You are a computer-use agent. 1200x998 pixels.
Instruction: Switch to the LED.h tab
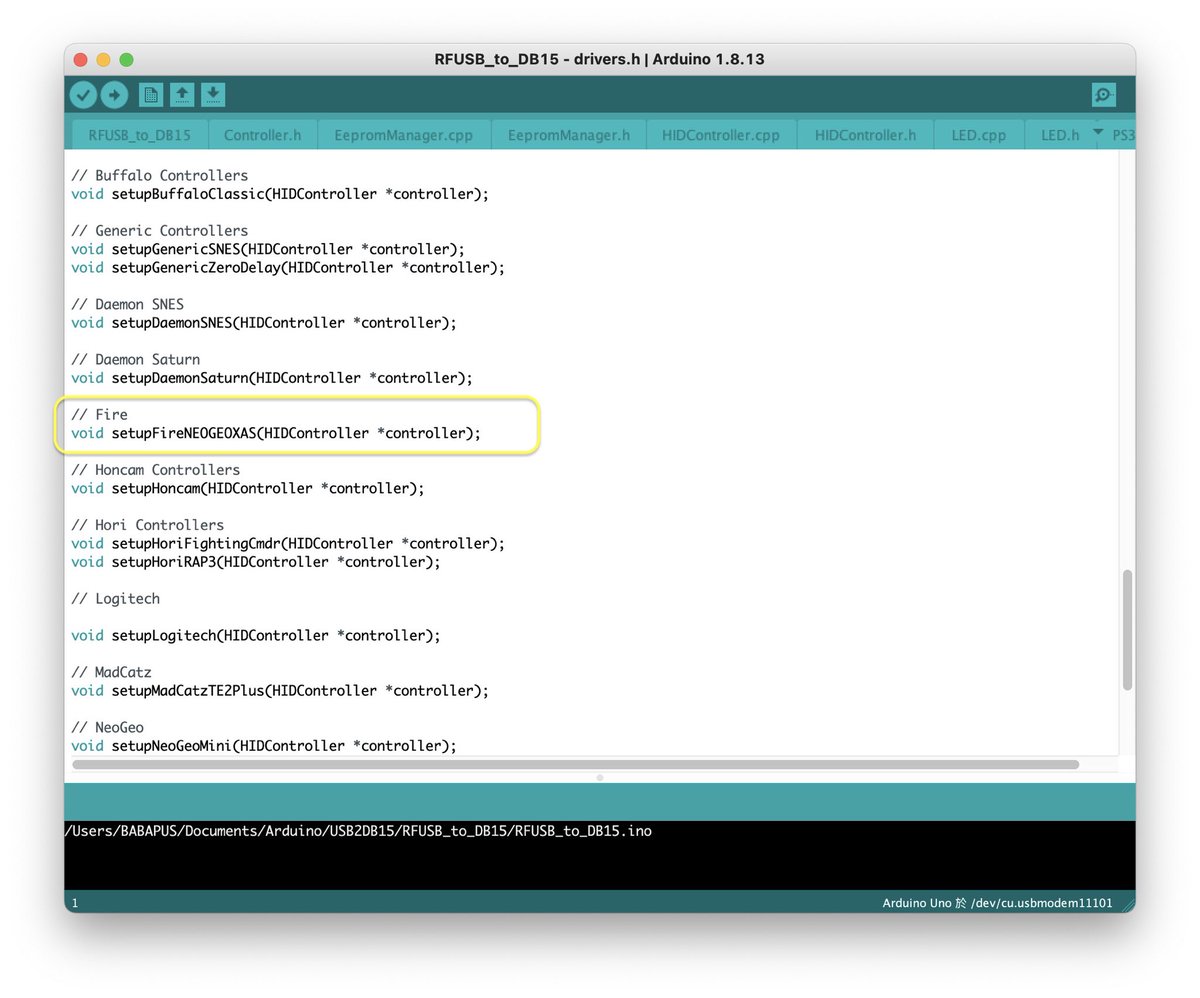[x=1060, y=135]
